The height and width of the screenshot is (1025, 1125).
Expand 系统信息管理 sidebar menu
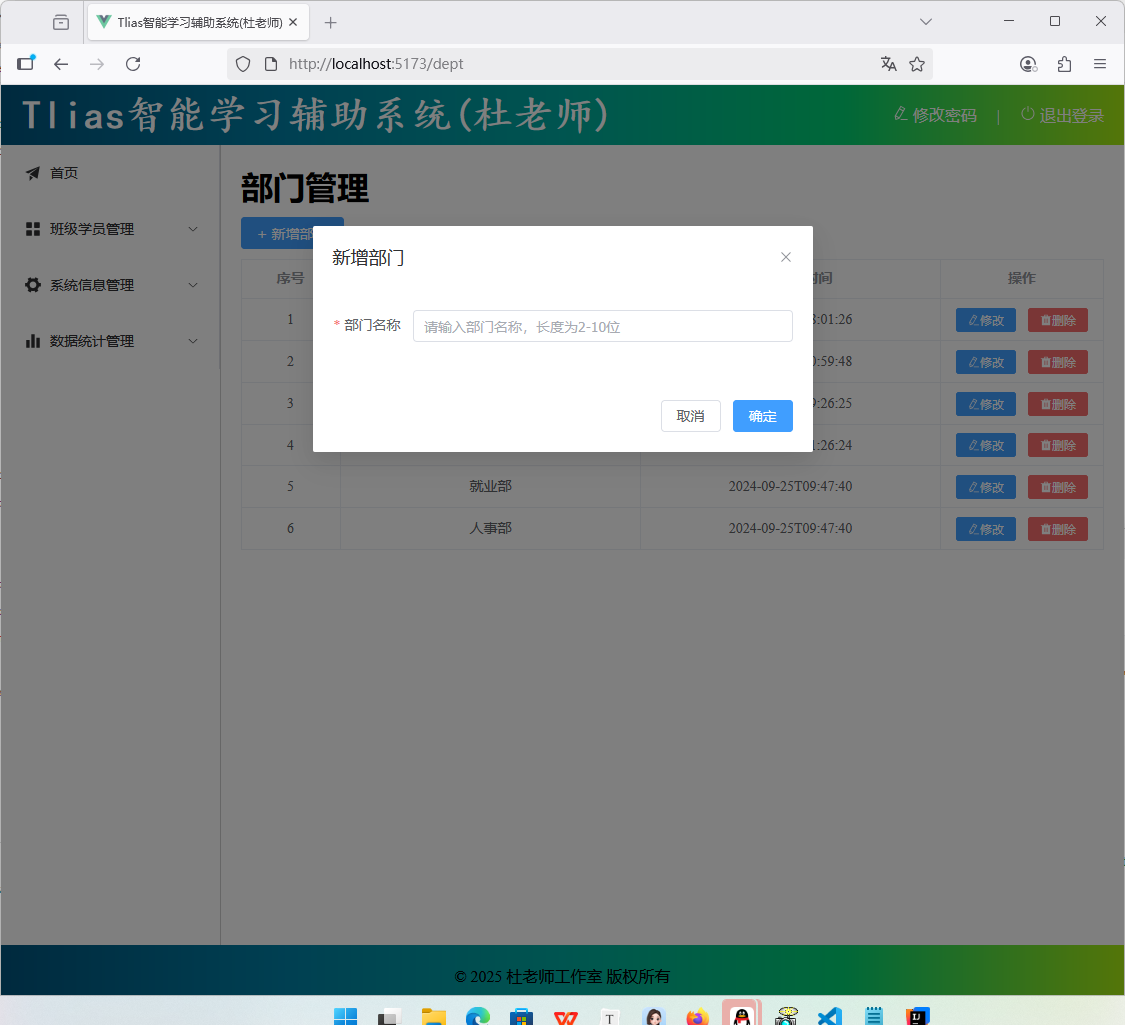[x=110, y=285]
